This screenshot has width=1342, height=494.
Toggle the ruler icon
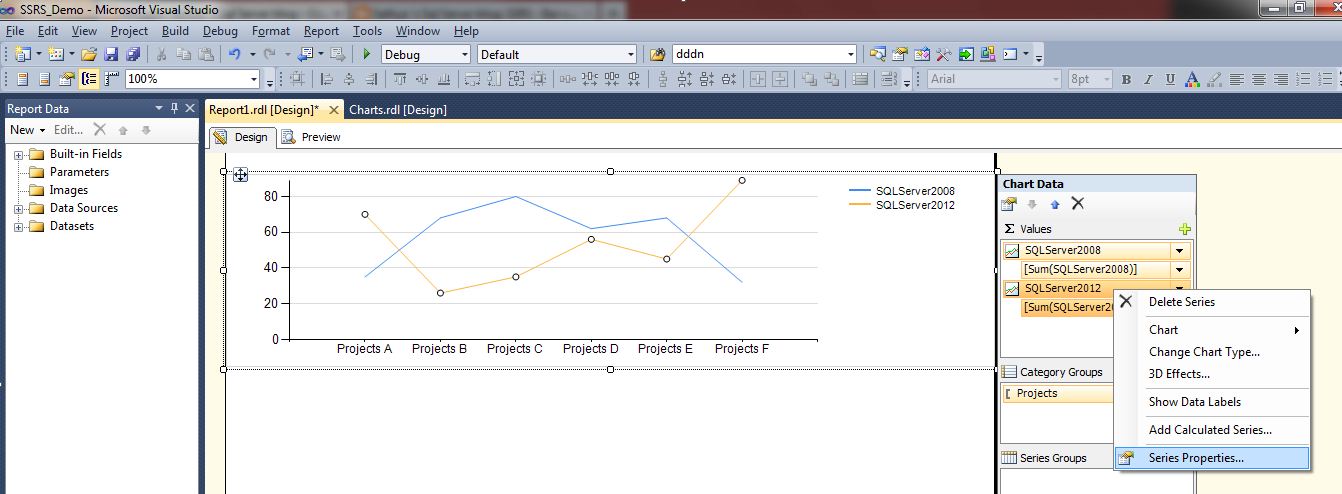110,79
